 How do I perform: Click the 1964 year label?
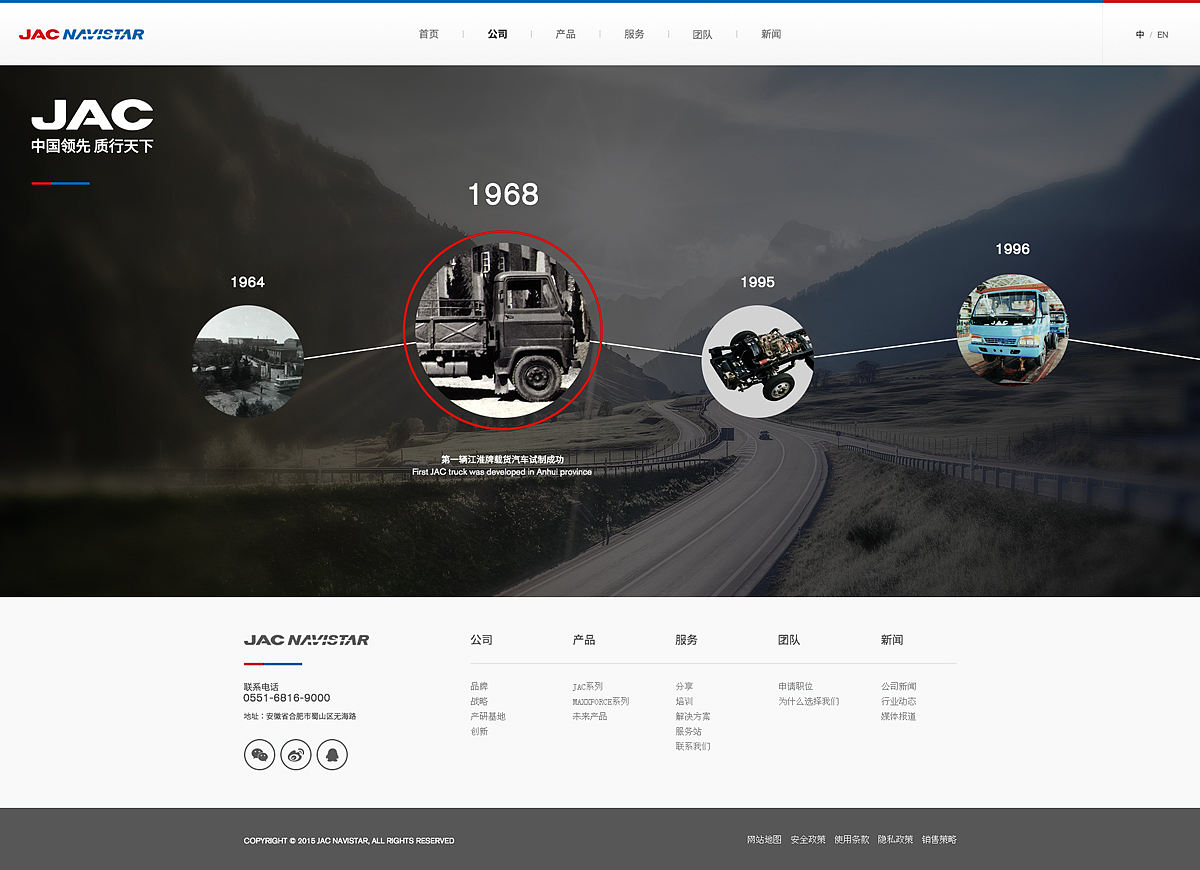click(248, 282)
